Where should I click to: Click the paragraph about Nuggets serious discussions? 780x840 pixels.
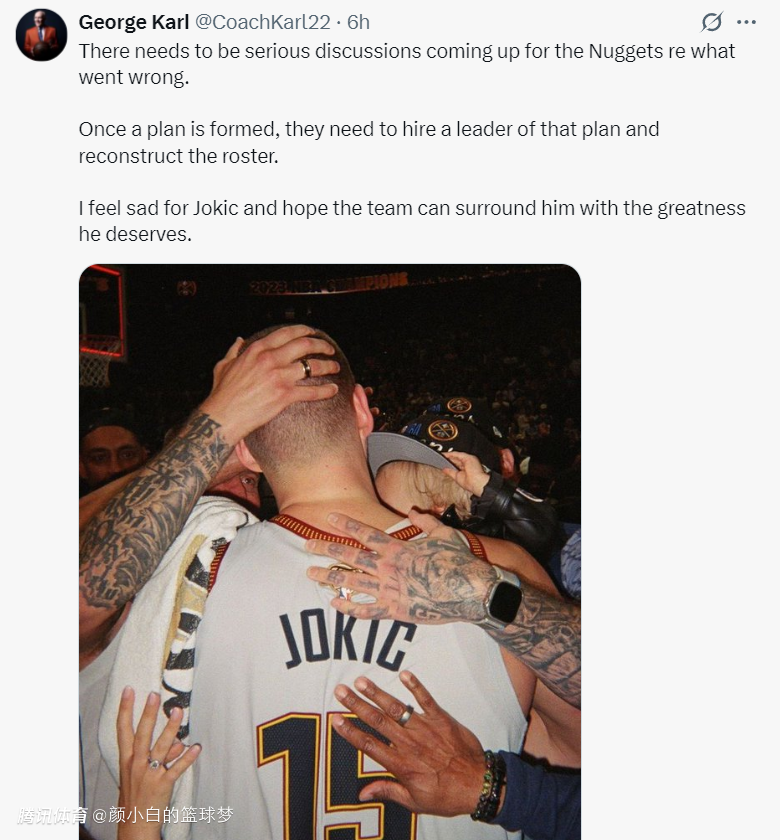coord(407,64)
